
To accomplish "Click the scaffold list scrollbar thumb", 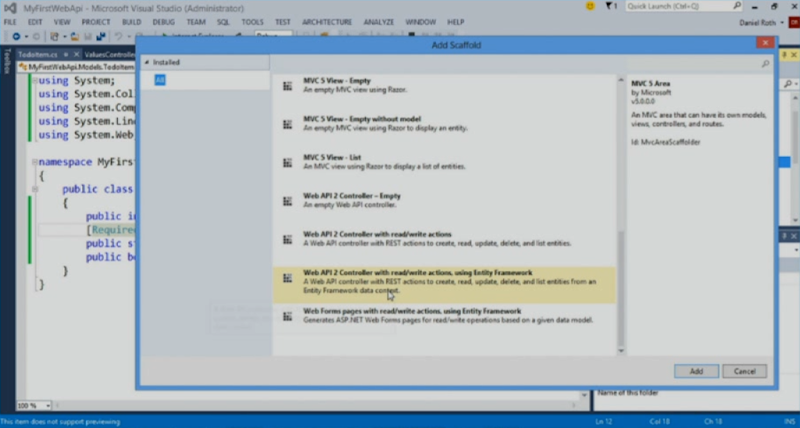I will click(620, 288).
